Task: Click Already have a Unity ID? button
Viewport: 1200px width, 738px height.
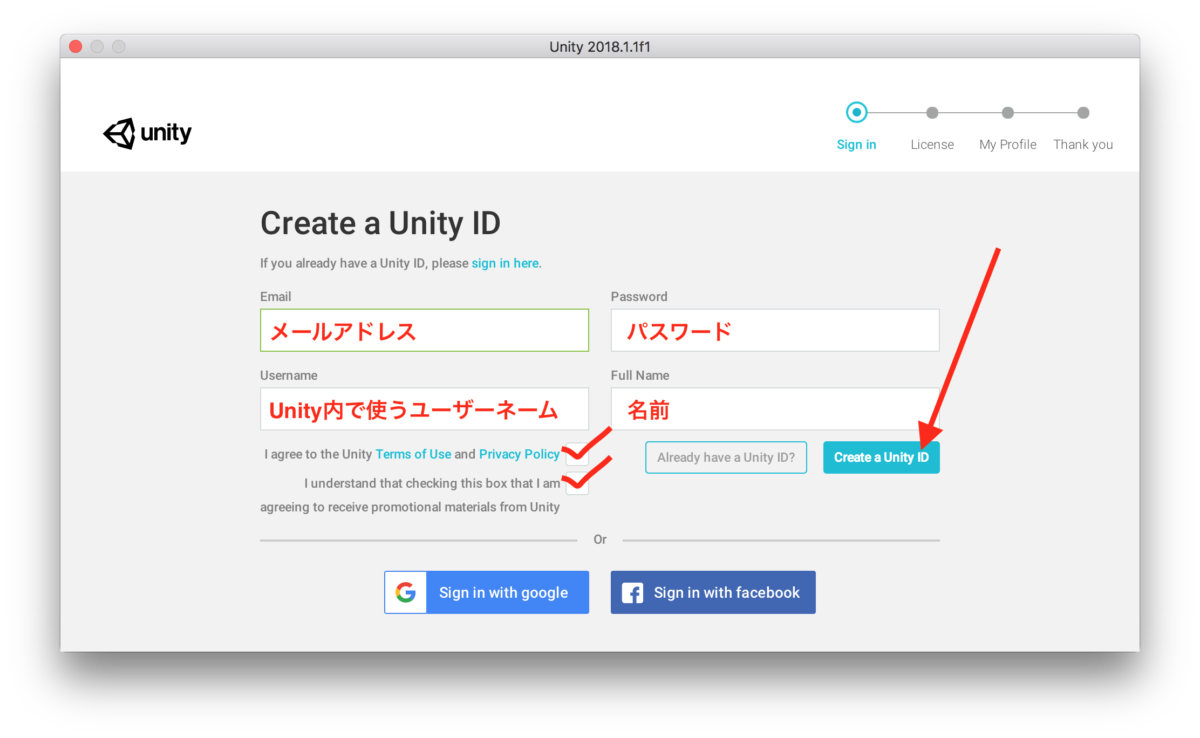Action: [x=726, y=457]
